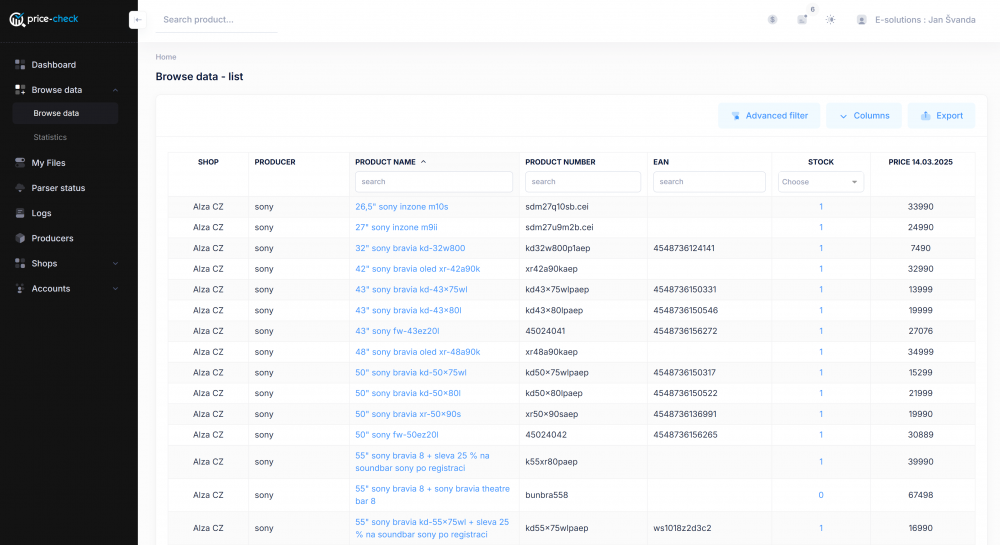1000x545 pixels.
Task: Open product 50" sony fw-50ez20l
Action: click(x=397, y=435)
